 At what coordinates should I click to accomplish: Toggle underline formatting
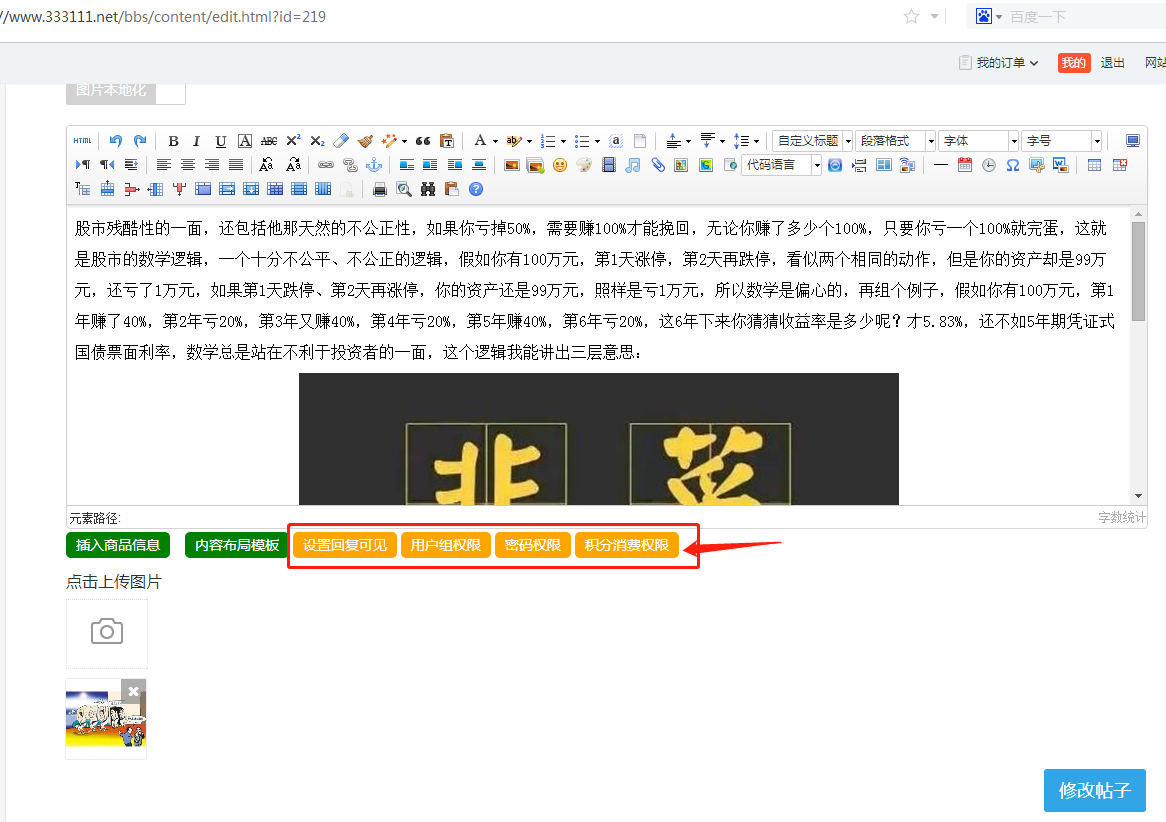click(221, 141)
